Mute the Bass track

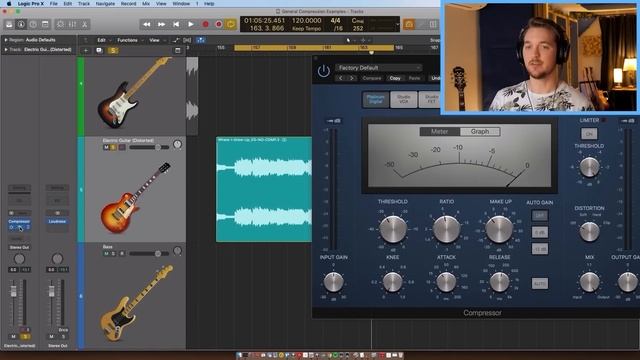[x=106, y=253]
